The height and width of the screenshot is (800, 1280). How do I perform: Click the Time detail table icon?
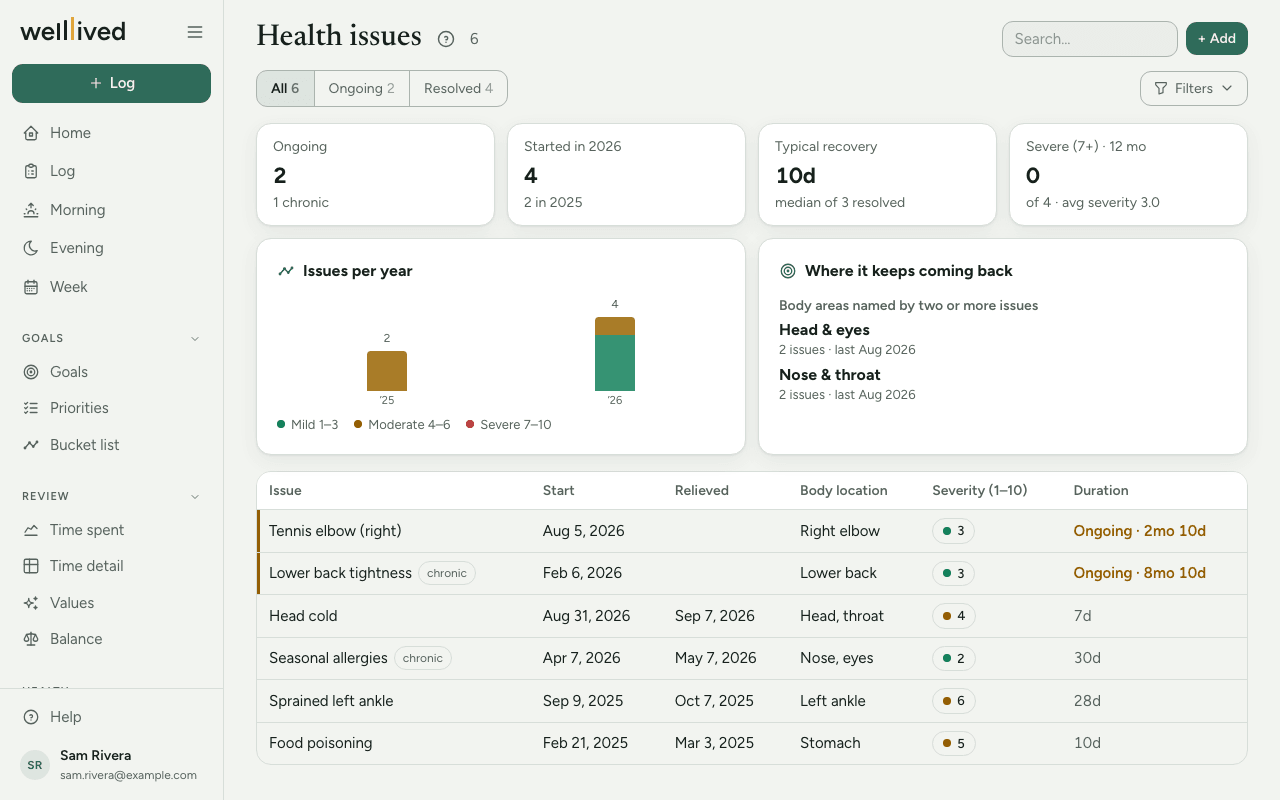[x=31, y=566]
